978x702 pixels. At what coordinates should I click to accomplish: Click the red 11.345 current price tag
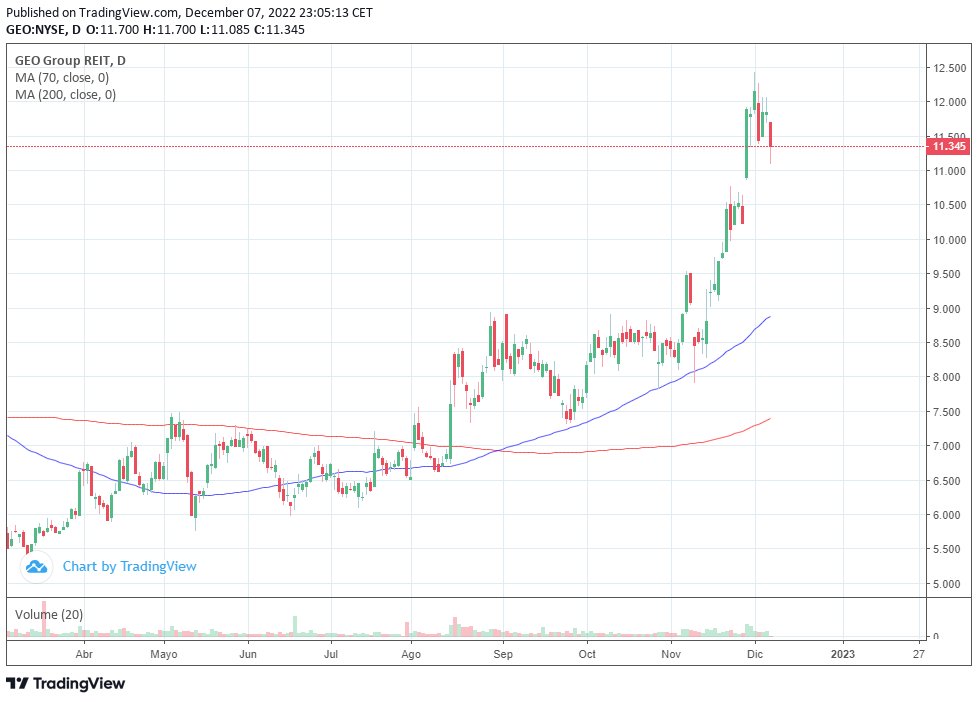pos(948,147)
